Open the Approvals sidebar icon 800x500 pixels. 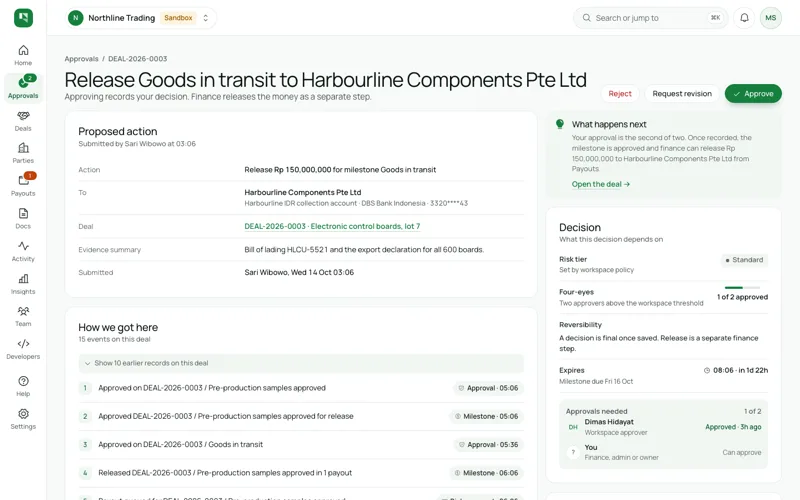click(x=23, y=82)
